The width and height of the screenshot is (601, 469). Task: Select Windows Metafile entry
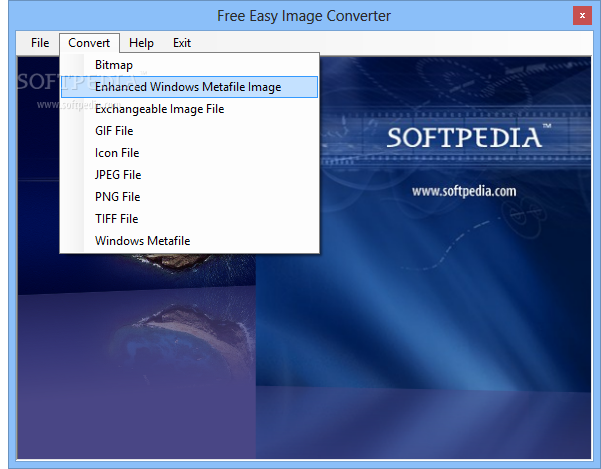[189, 241]
